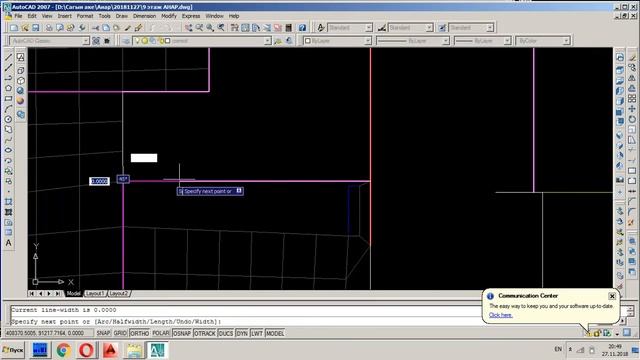Screen dimensions: 640x360
Task: Select the Line tool in Draw toolbar
Action: coord(8,57)
